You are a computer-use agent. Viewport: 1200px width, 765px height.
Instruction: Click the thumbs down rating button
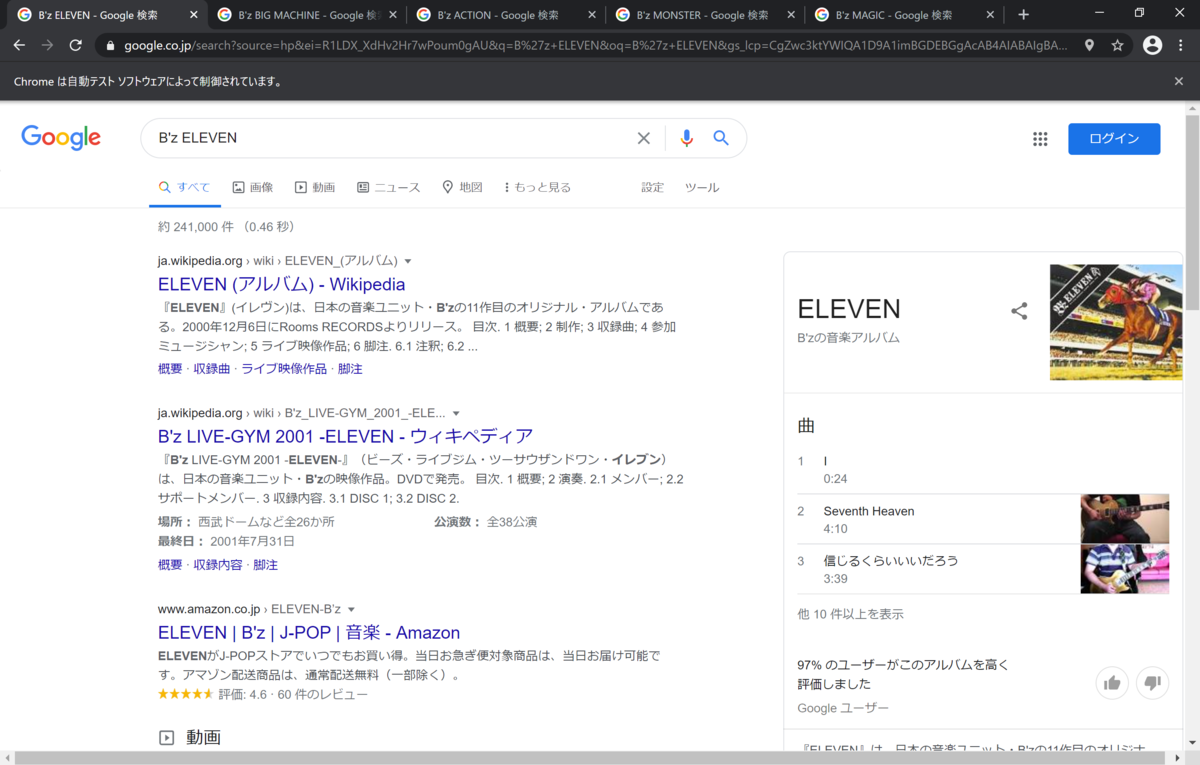pyautogui.click(x=1152, y=683)
